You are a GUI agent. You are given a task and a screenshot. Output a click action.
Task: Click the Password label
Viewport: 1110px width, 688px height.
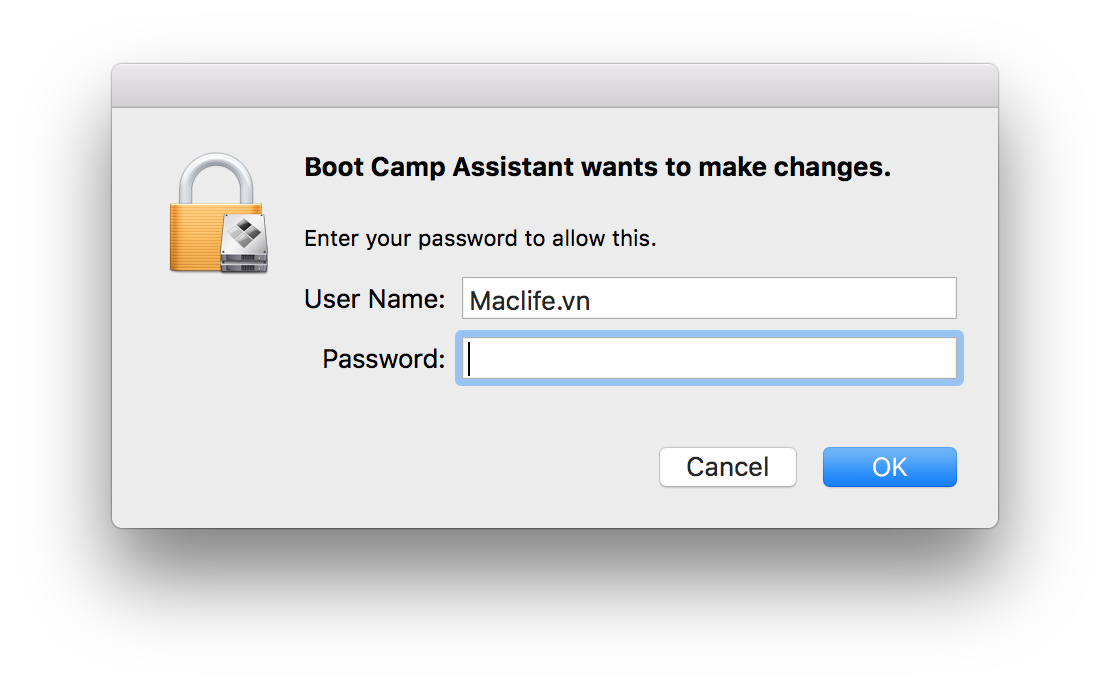coord(383,358)
